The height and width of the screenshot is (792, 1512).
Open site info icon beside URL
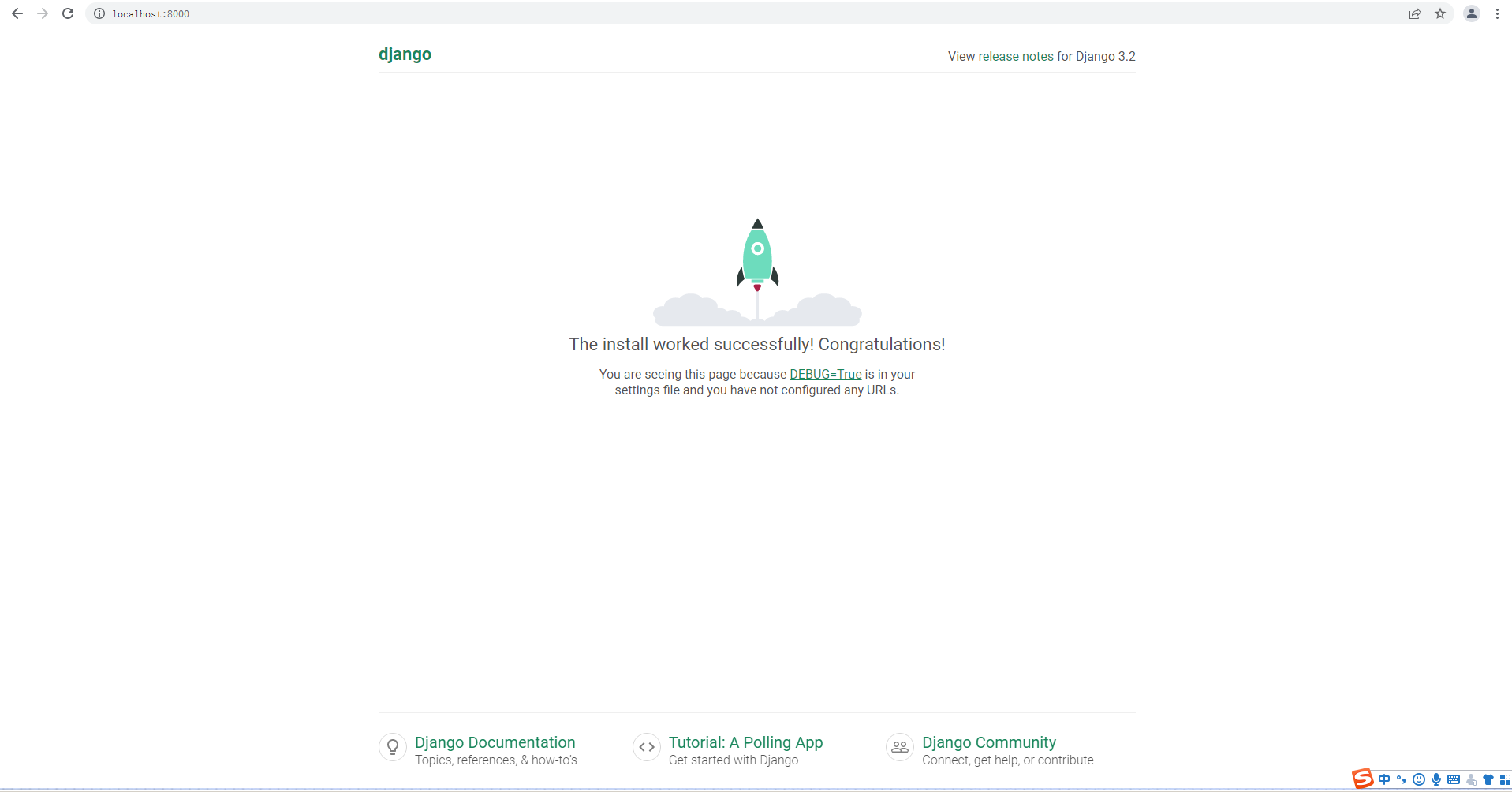(x=99, y=13)
